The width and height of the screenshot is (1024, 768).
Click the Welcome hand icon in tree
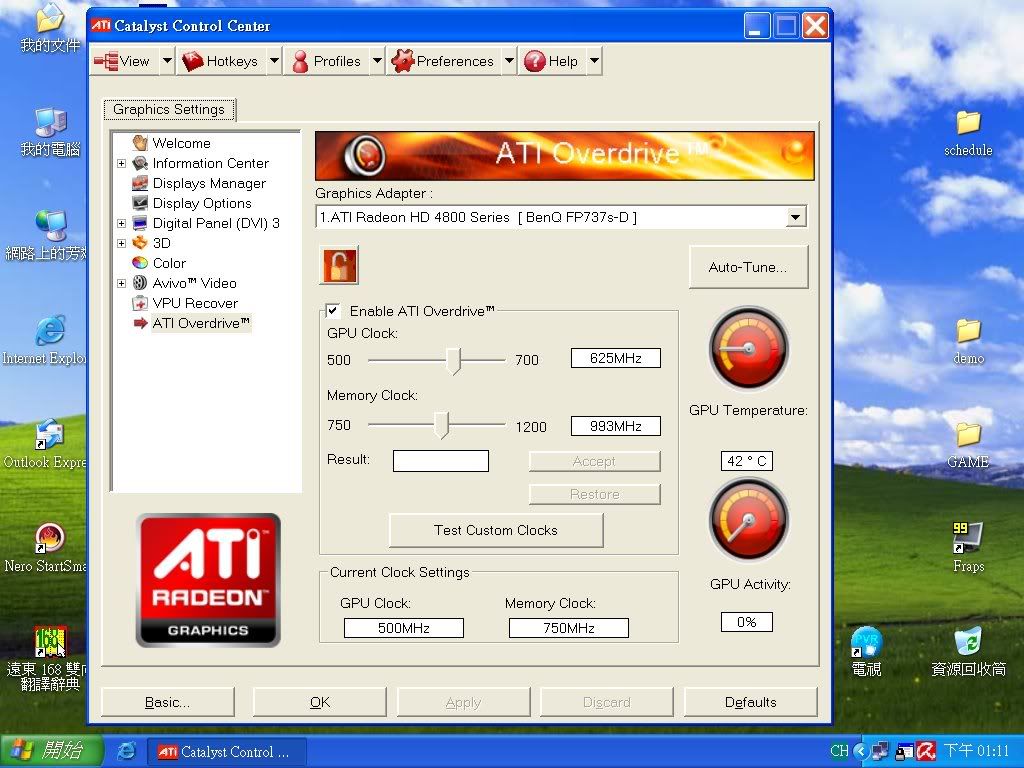click(140, 144)
